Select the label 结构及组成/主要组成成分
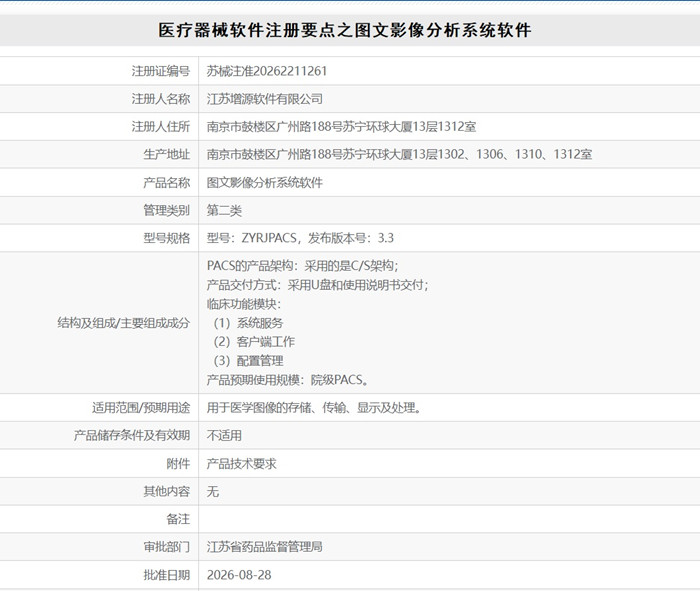Image resolution: width=700 pixels, height=591 pixels. click(124, 323)
